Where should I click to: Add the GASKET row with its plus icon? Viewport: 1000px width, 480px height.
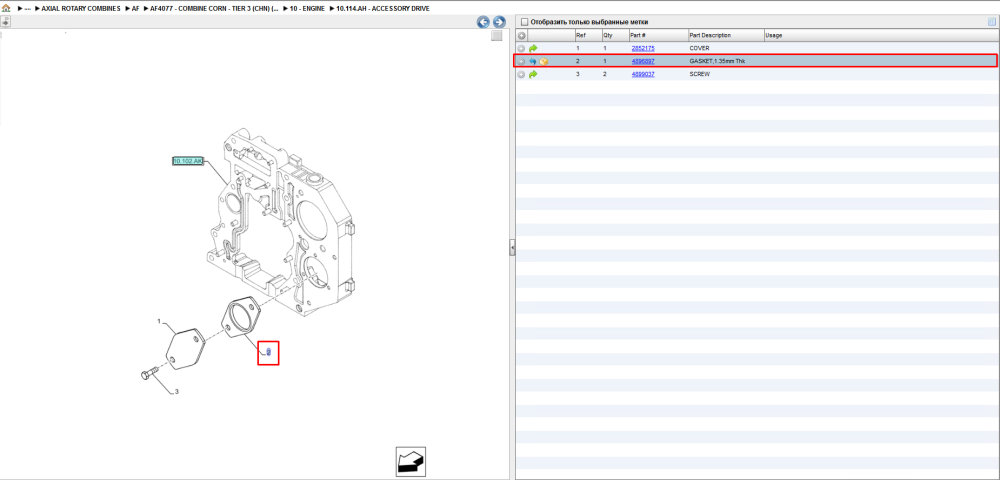[522, 61]
